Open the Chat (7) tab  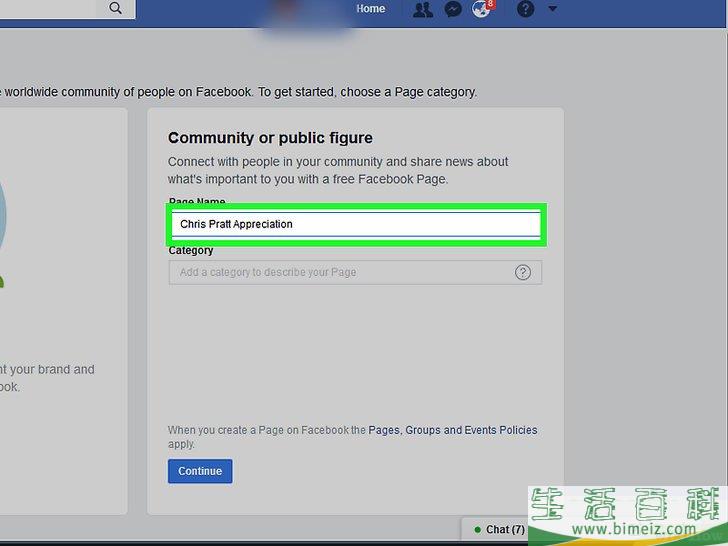[499, 529]
